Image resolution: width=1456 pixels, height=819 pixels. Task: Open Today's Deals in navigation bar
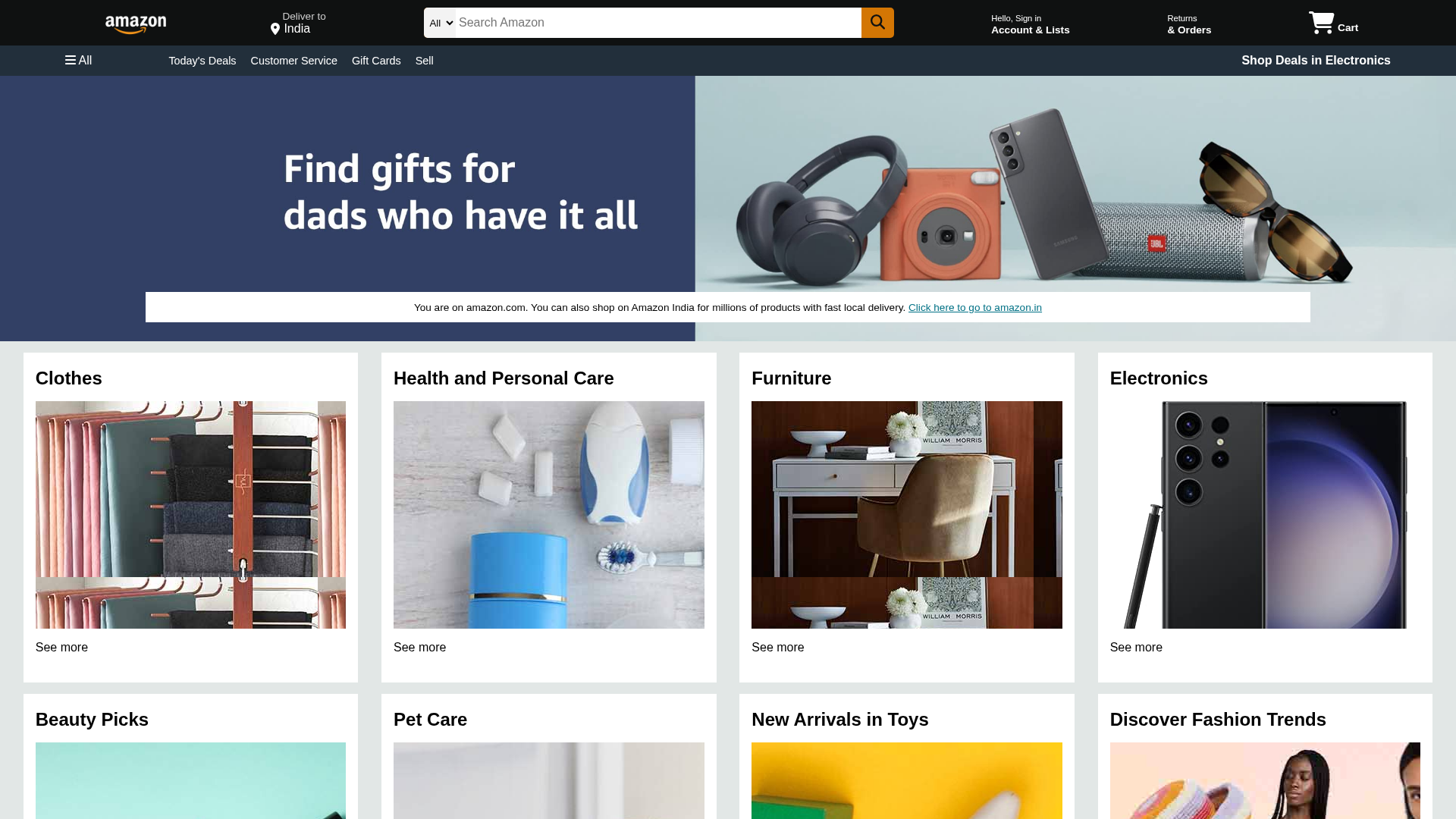point(202,61)
